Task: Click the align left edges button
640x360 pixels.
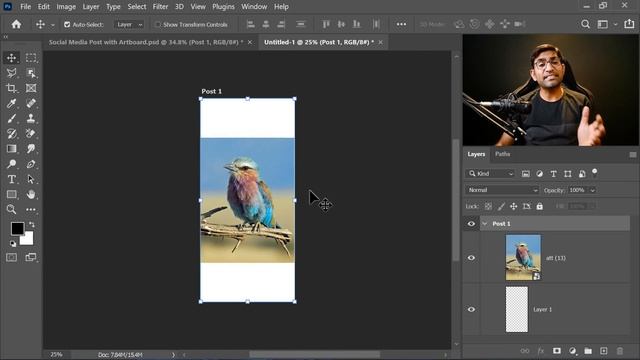Action: coord(251,24)
